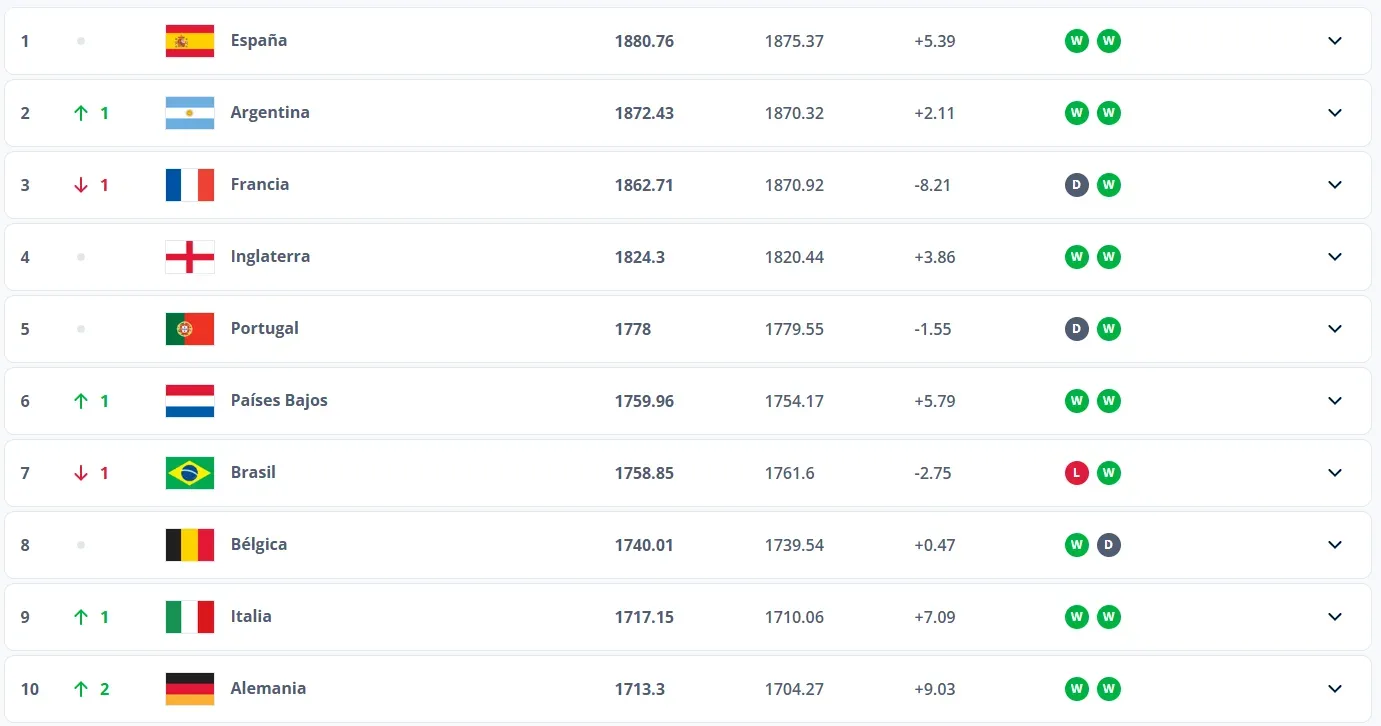The height and width of the screenshot is (726, 1381).
Task: Select the Bélgica flag icon
Action: [x=189, y=545]
